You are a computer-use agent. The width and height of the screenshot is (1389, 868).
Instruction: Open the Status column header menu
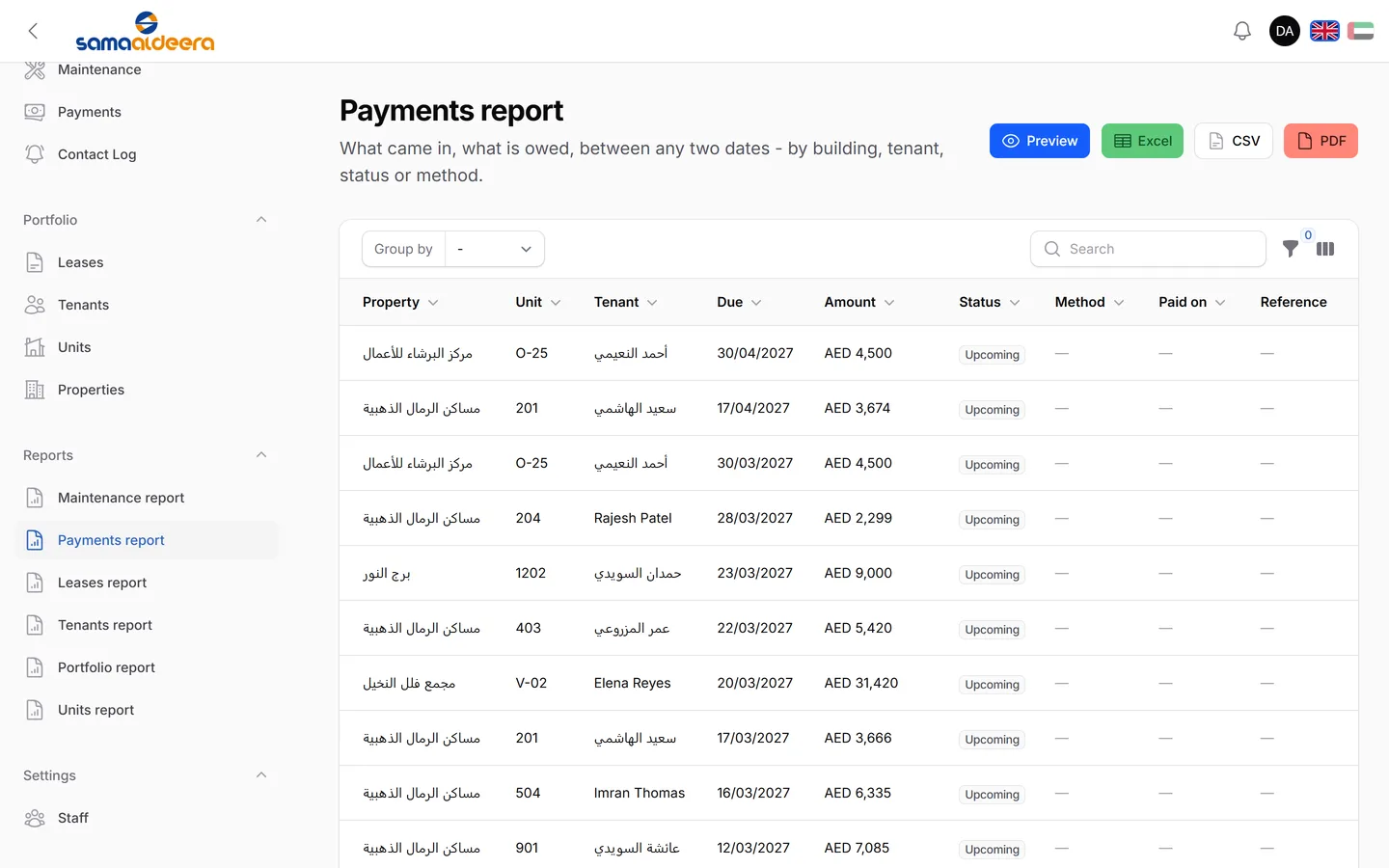[990, 302]
